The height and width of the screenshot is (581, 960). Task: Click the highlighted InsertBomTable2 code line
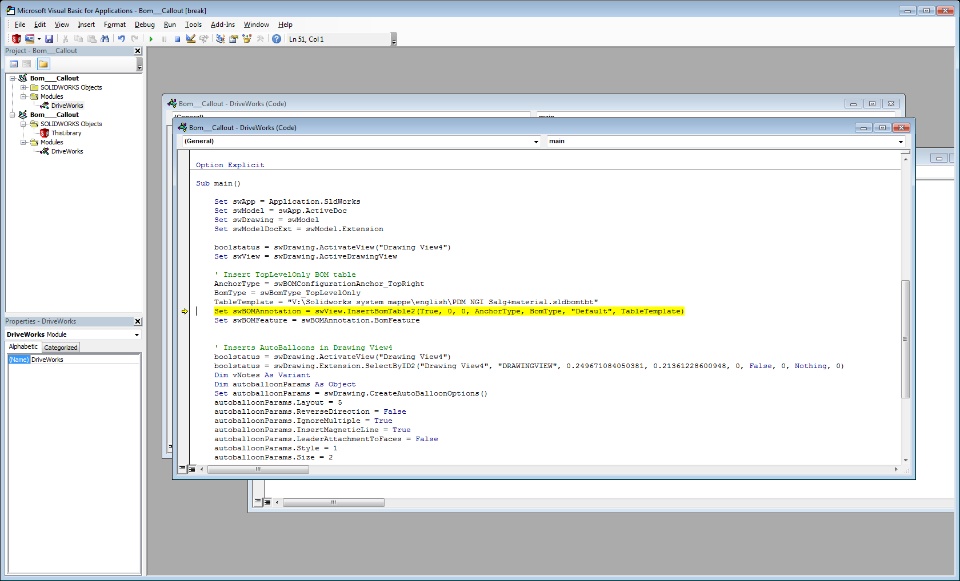[449, 312]
